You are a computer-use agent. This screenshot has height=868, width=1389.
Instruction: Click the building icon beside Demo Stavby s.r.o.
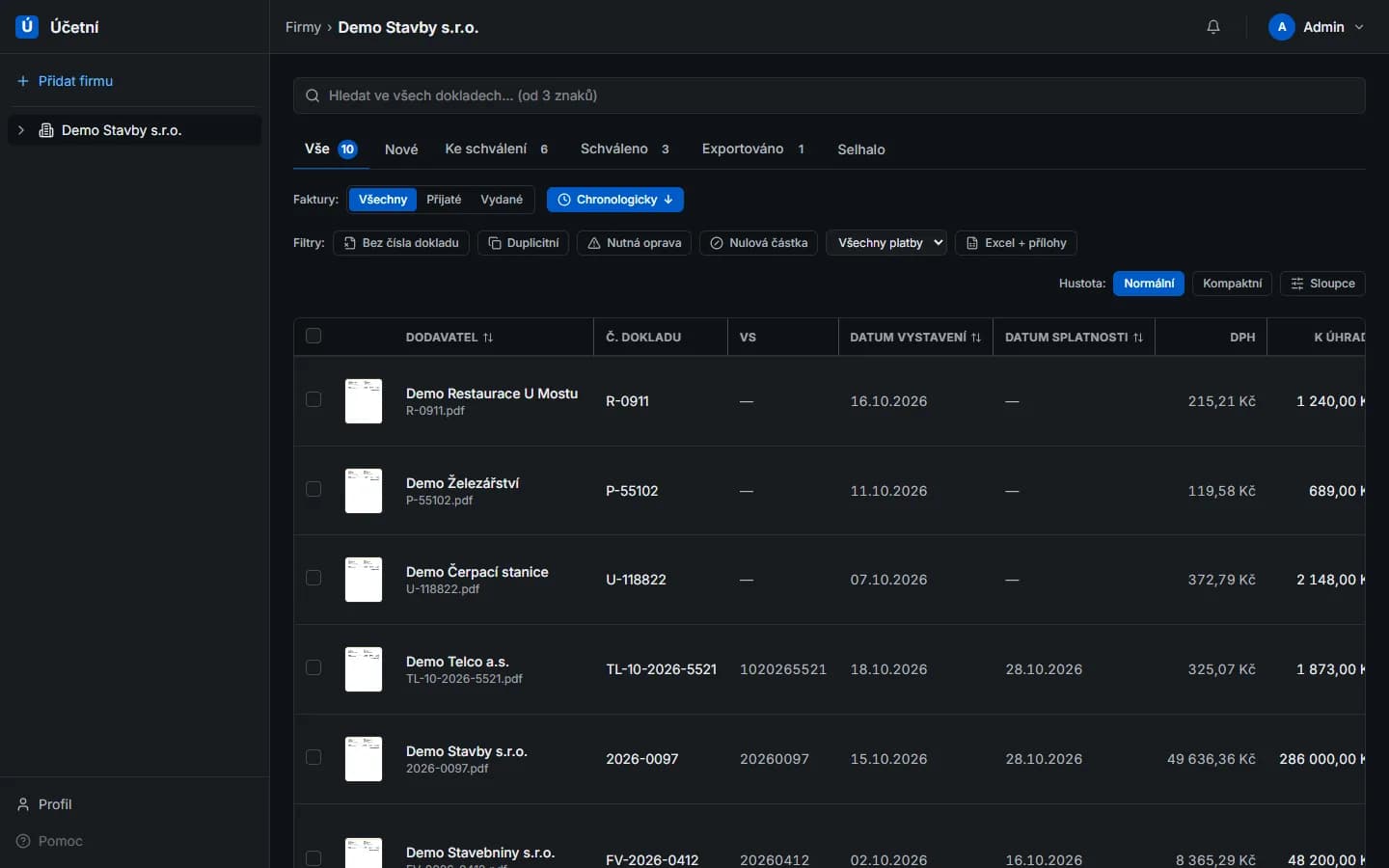pyautogui.click(x=46, y=130)
